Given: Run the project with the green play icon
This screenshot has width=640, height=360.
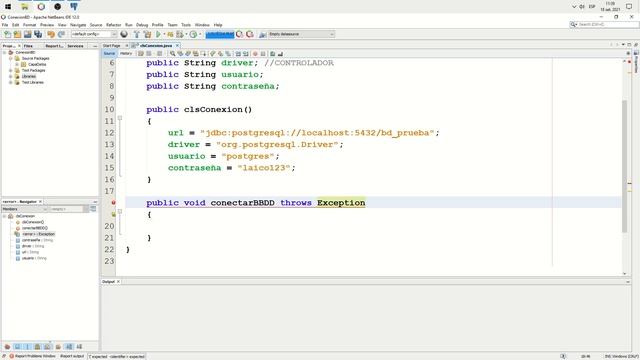Looking at the screenshot, I should click(158, 35).
